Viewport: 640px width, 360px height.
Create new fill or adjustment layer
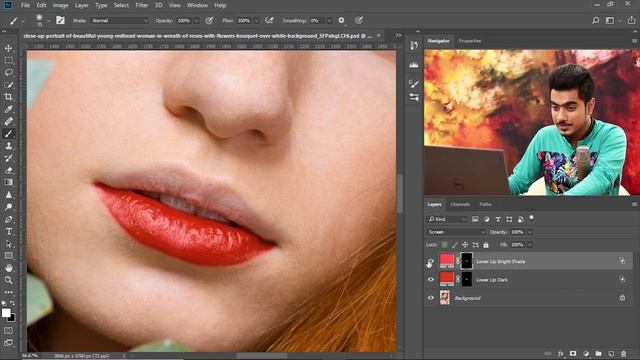coord(586,353)
